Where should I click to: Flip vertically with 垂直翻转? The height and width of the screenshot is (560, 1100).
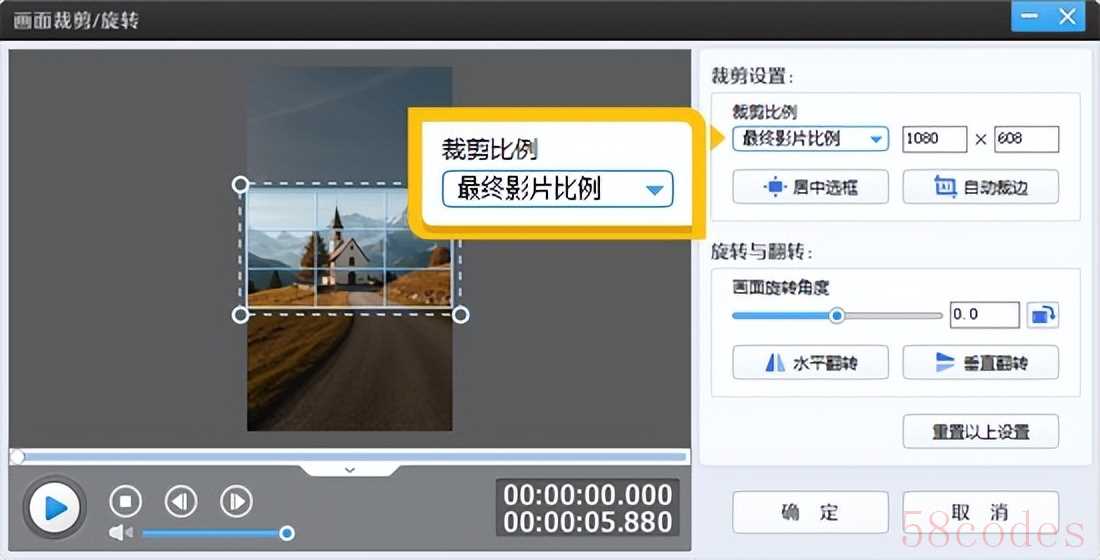tap(980, 363)
